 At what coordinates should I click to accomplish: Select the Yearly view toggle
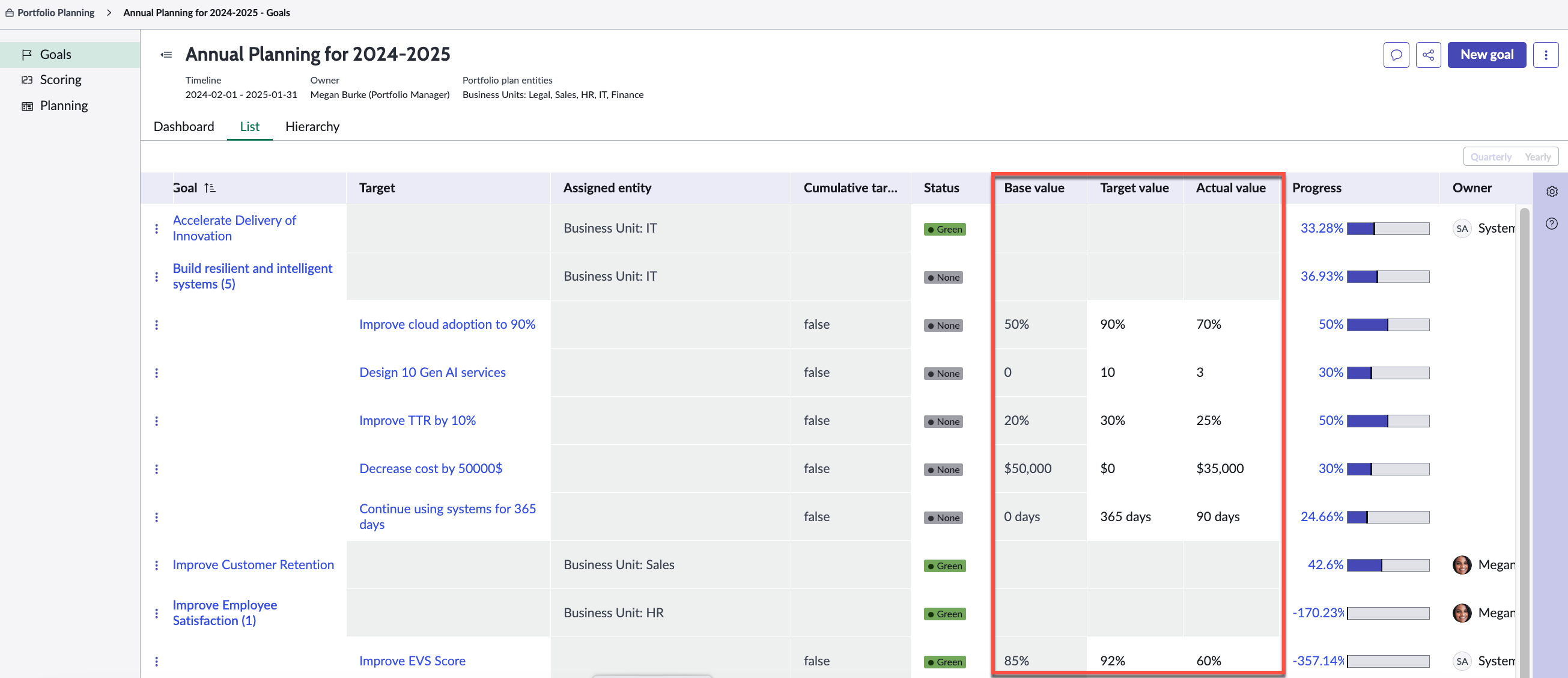point(1537,156)
